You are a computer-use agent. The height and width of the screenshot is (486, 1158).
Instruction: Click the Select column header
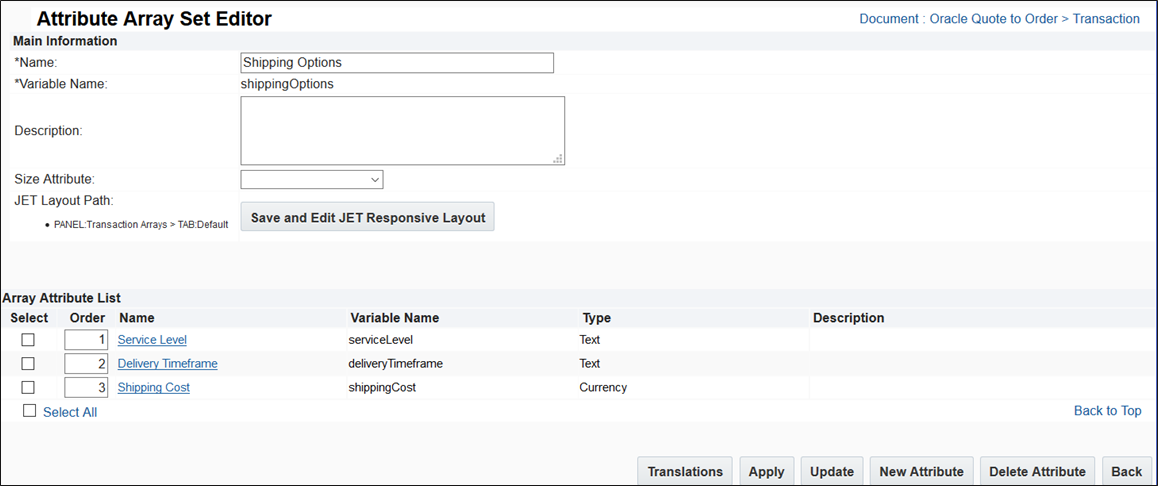[x=29, y=318]
